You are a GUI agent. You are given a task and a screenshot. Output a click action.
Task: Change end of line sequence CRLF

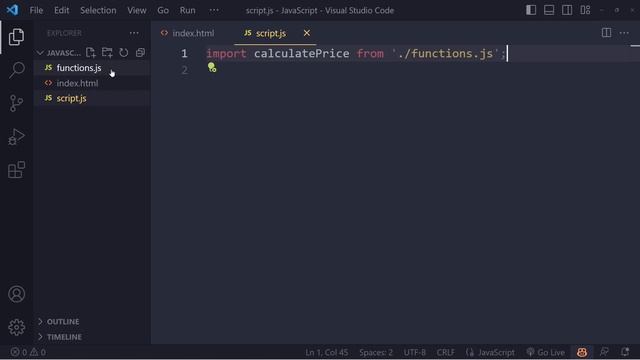(445, 352)
